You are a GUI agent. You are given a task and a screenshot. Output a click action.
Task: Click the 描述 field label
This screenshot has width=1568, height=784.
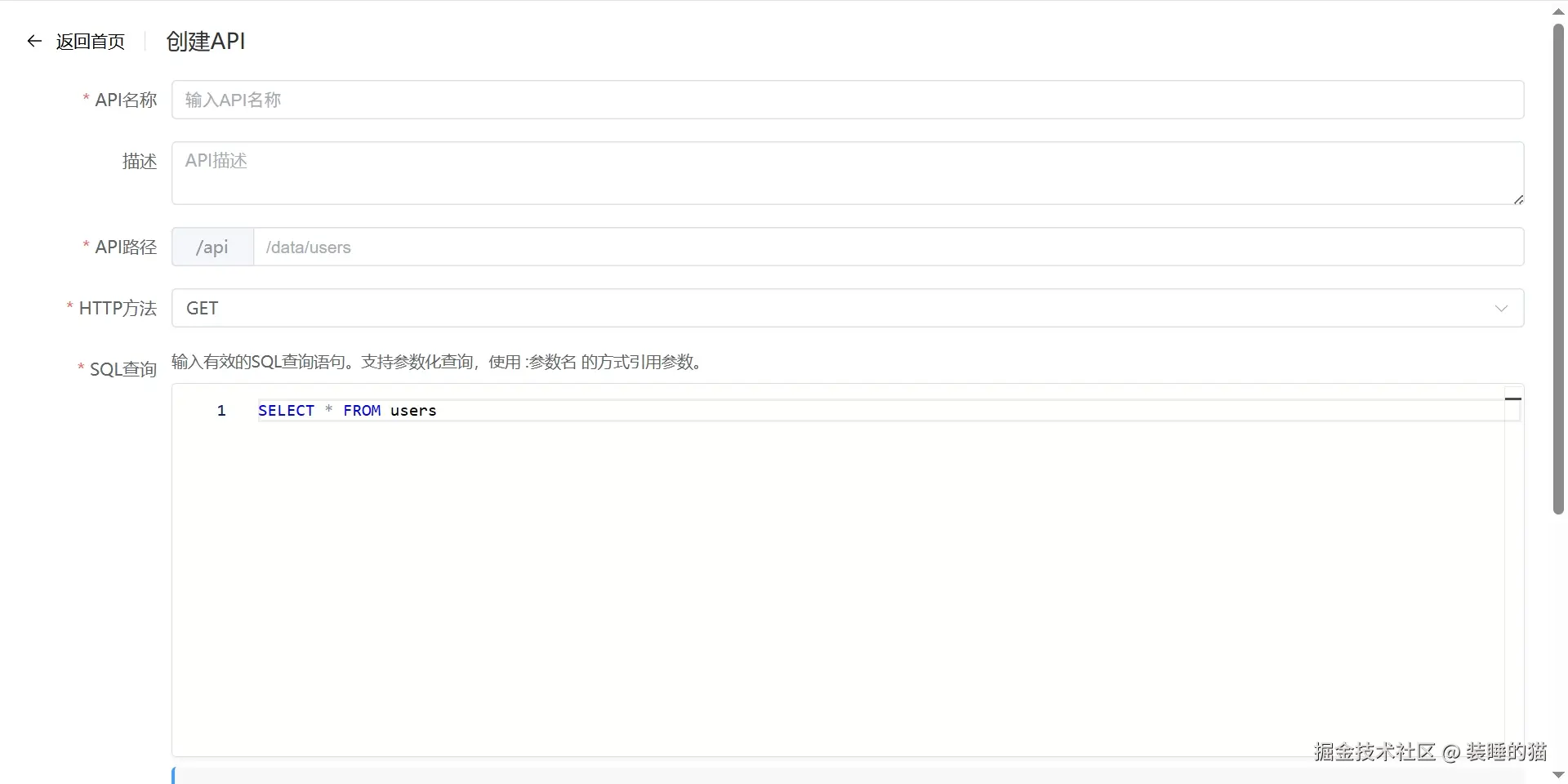click(x=139, y=162)
